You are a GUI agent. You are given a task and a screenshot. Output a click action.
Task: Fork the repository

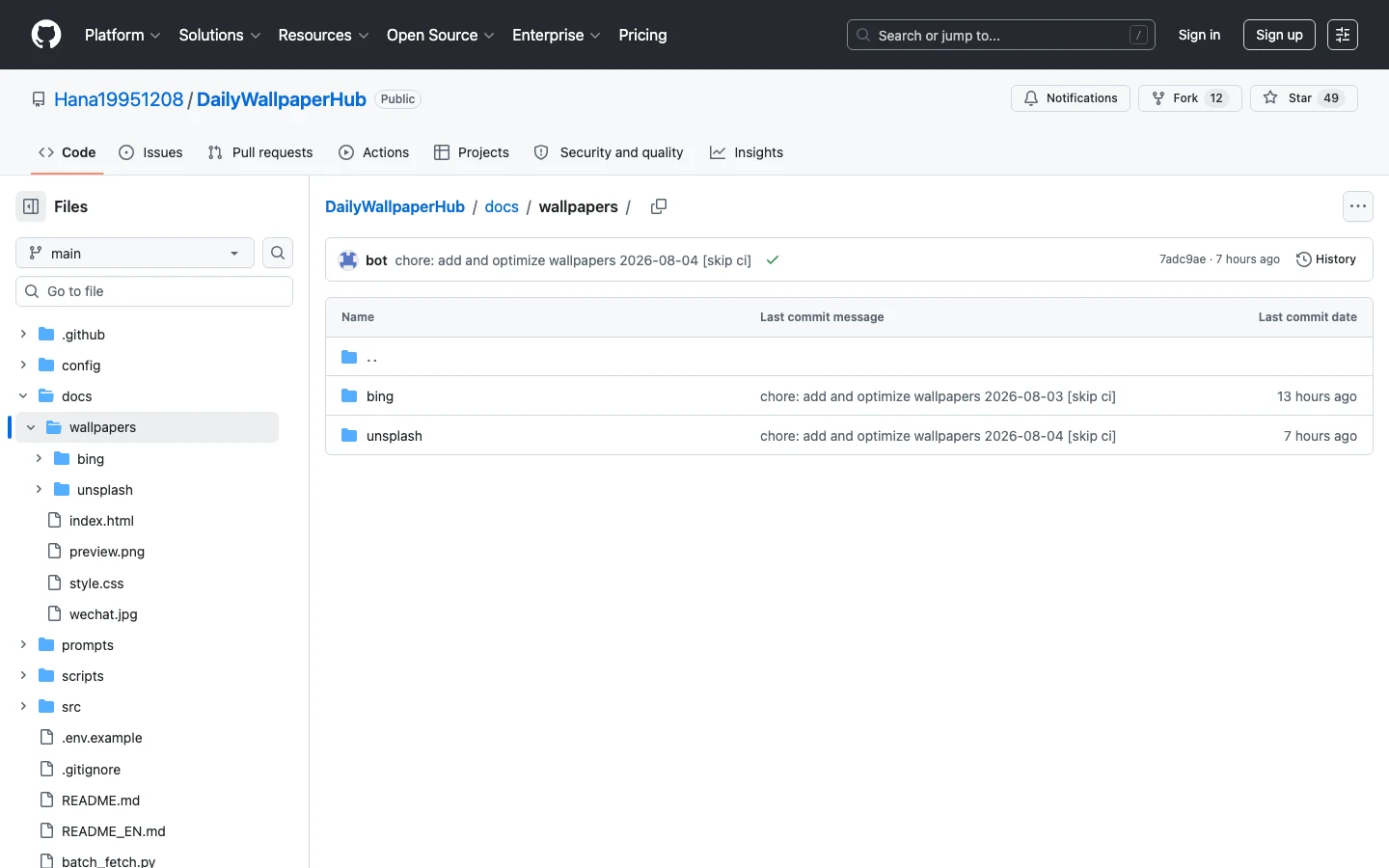1190,98
